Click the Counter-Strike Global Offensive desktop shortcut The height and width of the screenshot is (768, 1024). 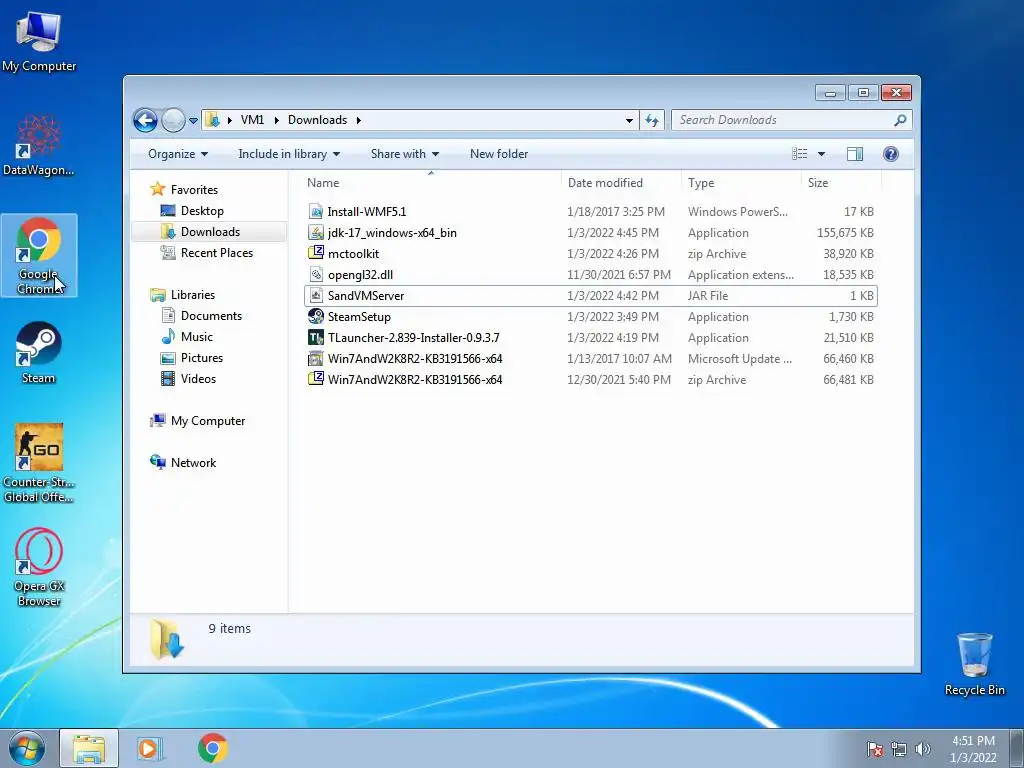click(x=39, y=463)
